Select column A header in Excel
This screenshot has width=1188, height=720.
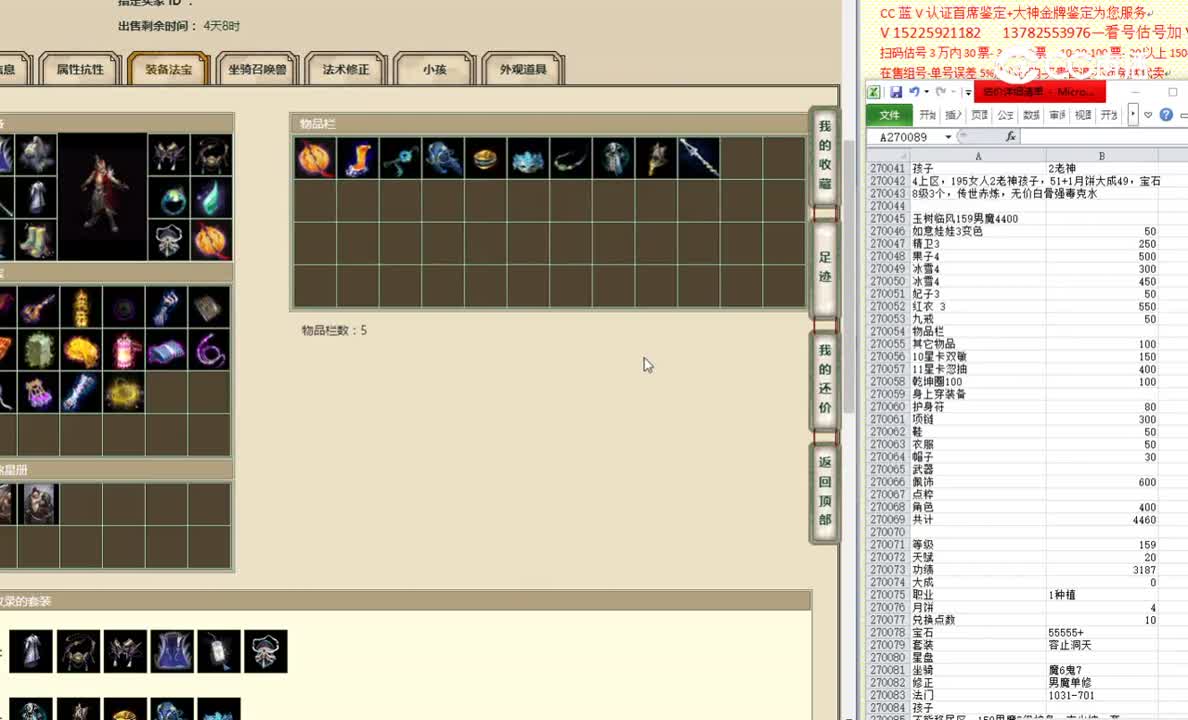pos(977,155)
